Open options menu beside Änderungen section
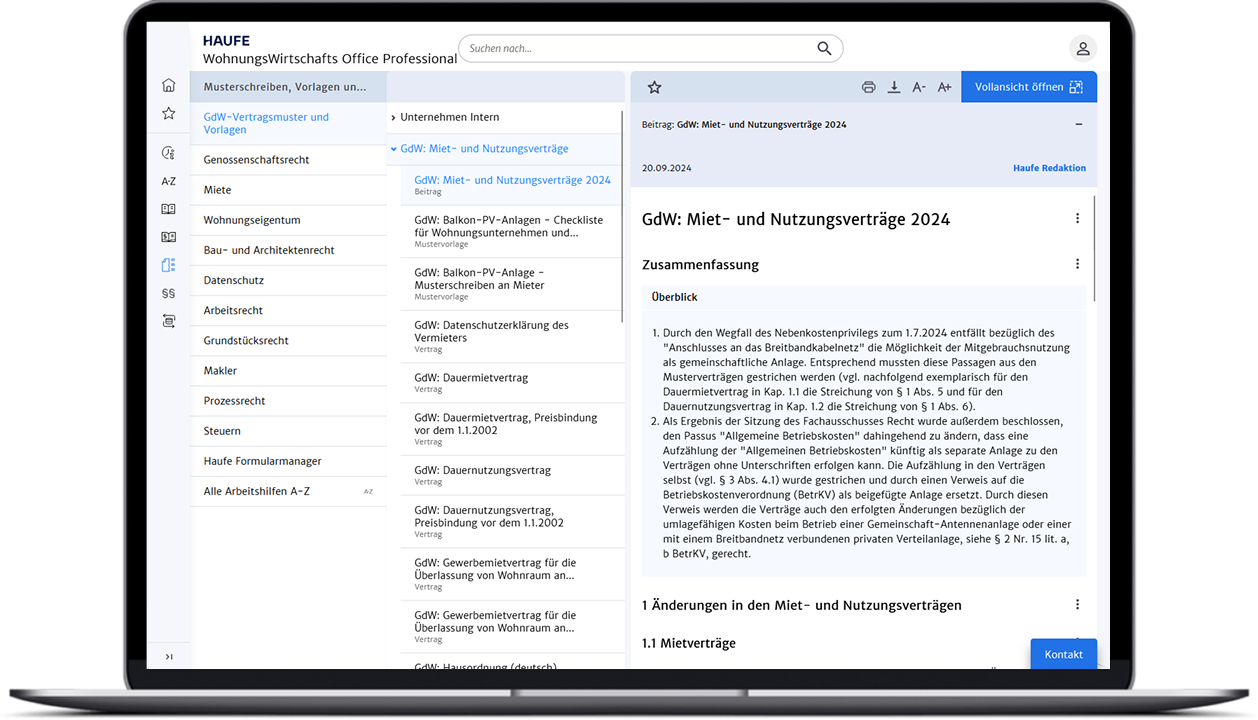 click(x=1077, y=604)
